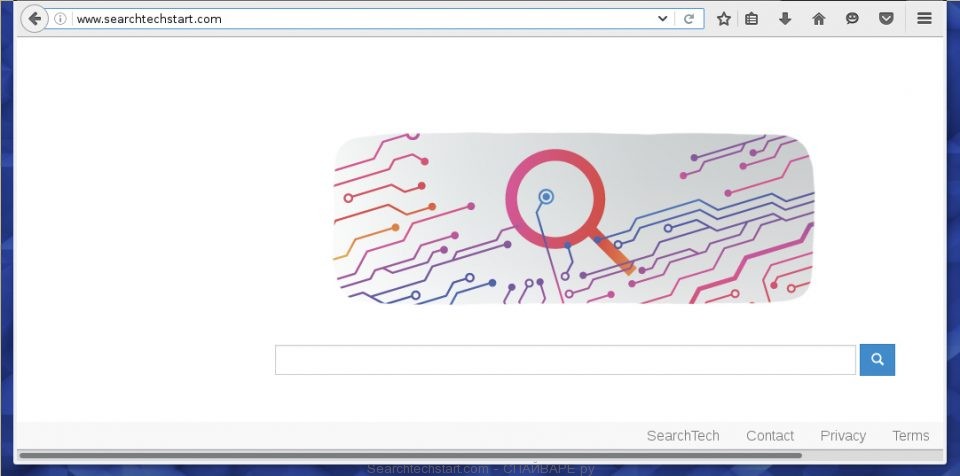This screenshot has height=476, width=960.
Task: Reload the page with the refresh icon
Action: pyautogui.click(x=689, y=19)
